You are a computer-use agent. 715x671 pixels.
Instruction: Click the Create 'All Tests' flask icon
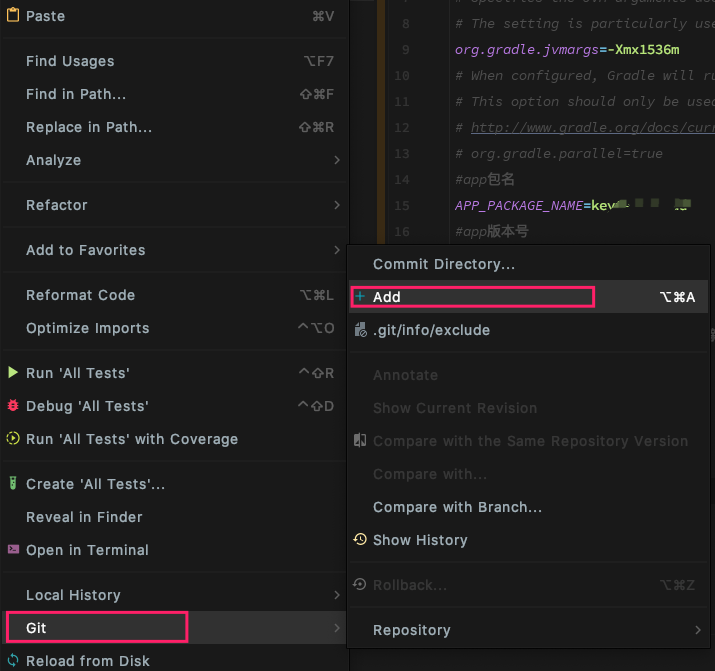click(13, 484)
